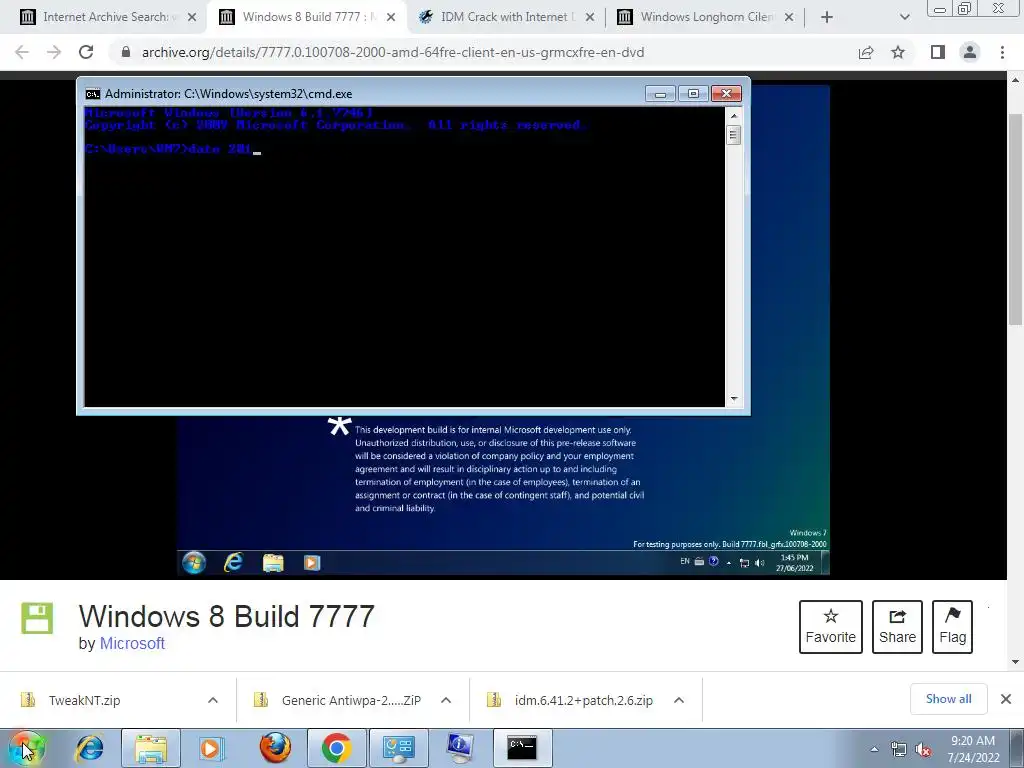Open idm.6.41.2+patch.2.6.zip download

(x=584, y=701)
